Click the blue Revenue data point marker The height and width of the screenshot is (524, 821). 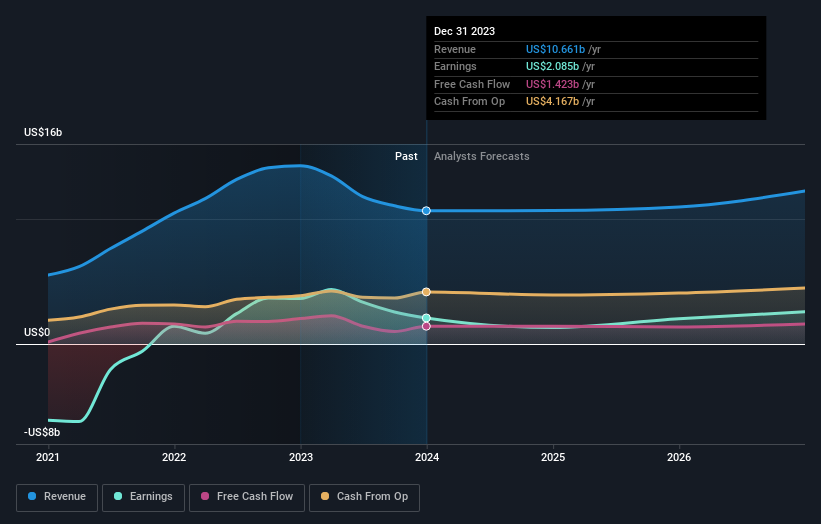click(426, 210)
